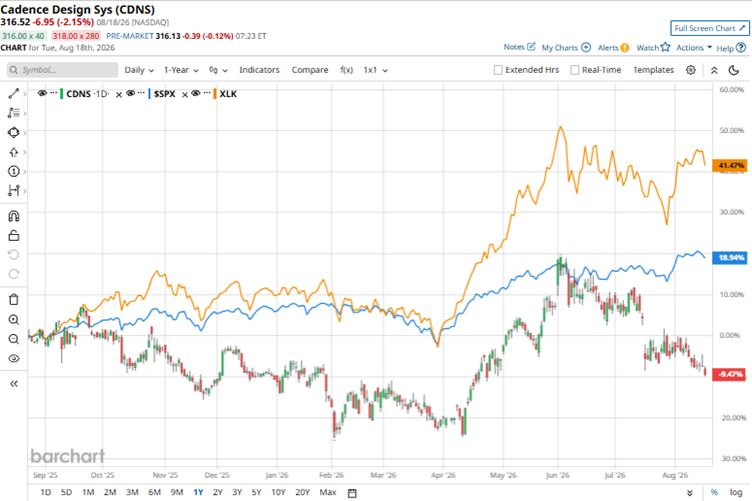This screenshot has height=501, width=752.
Task: Select the arrow marker tool
Action: click(x=13, y=152)
